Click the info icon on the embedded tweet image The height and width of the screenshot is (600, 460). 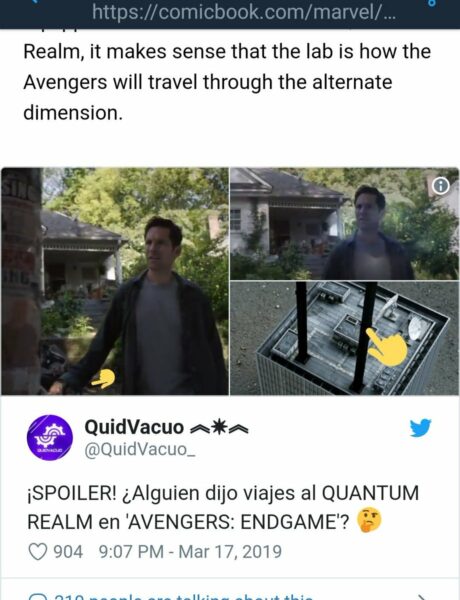tap(441, 186)
